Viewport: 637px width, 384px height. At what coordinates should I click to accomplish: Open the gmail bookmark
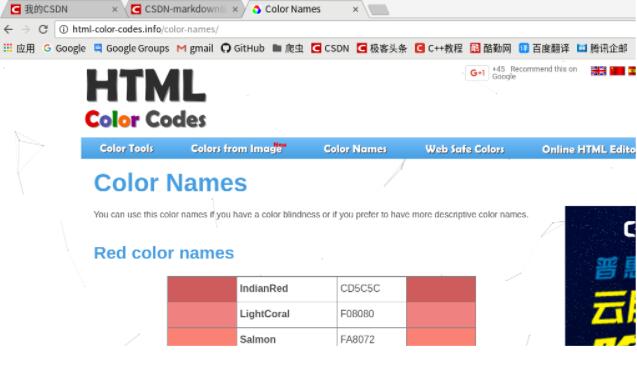pos(195,48)
